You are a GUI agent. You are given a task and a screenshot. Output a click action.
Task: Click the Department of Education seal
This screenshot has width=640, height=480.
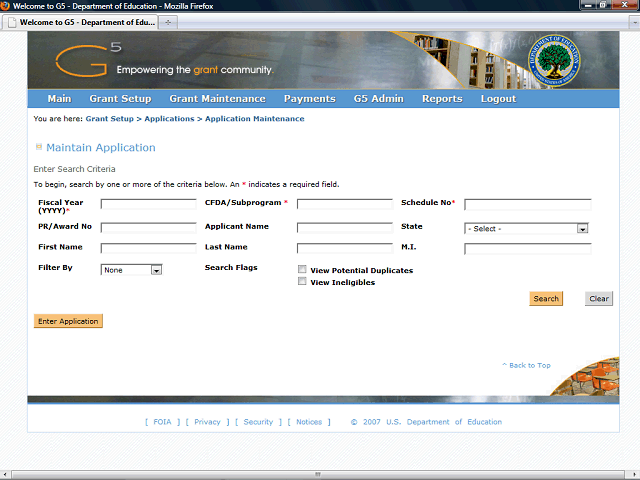[554, 60]
